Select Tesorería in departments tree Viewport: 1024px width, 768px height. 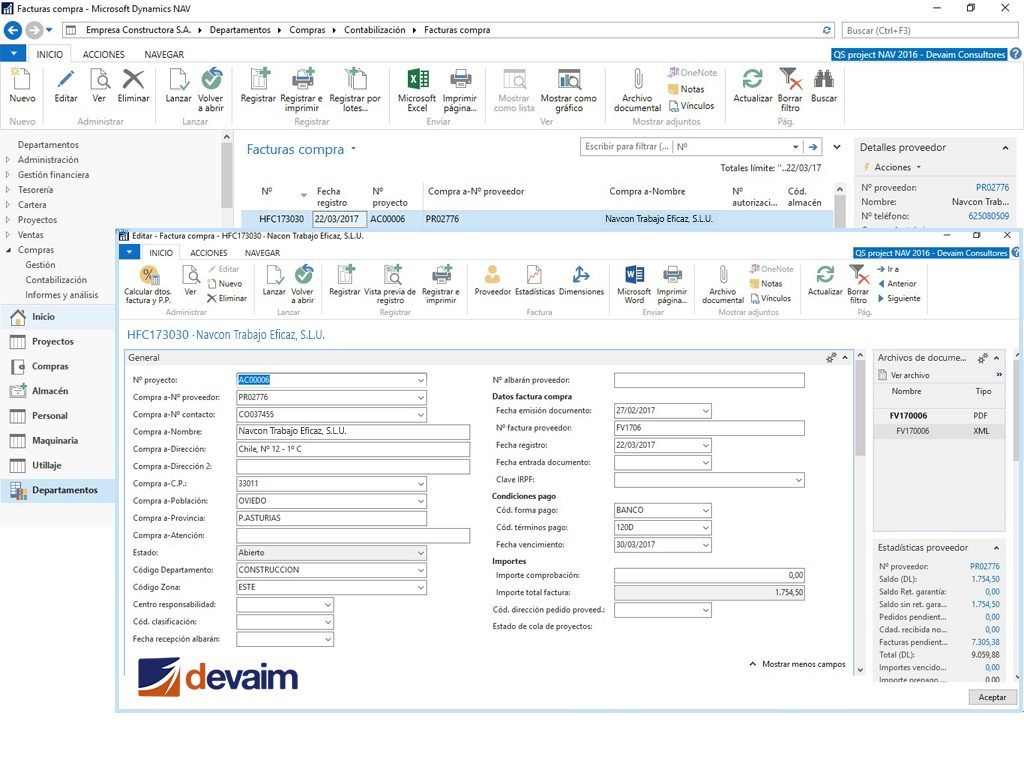click(x=35, y=190)
